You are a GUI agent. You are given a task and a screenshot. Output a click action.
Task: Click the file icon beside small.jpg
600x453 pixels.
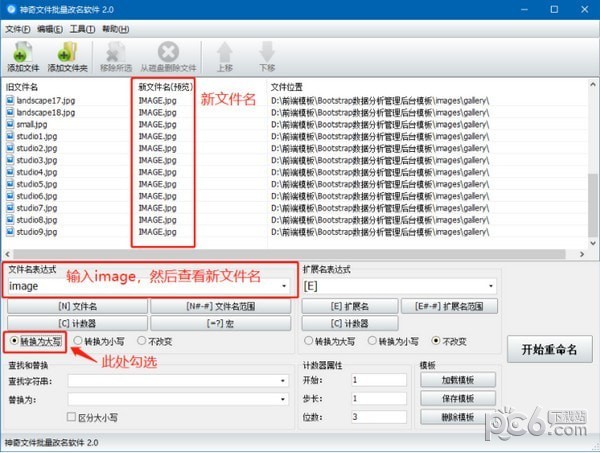[10, 124]
